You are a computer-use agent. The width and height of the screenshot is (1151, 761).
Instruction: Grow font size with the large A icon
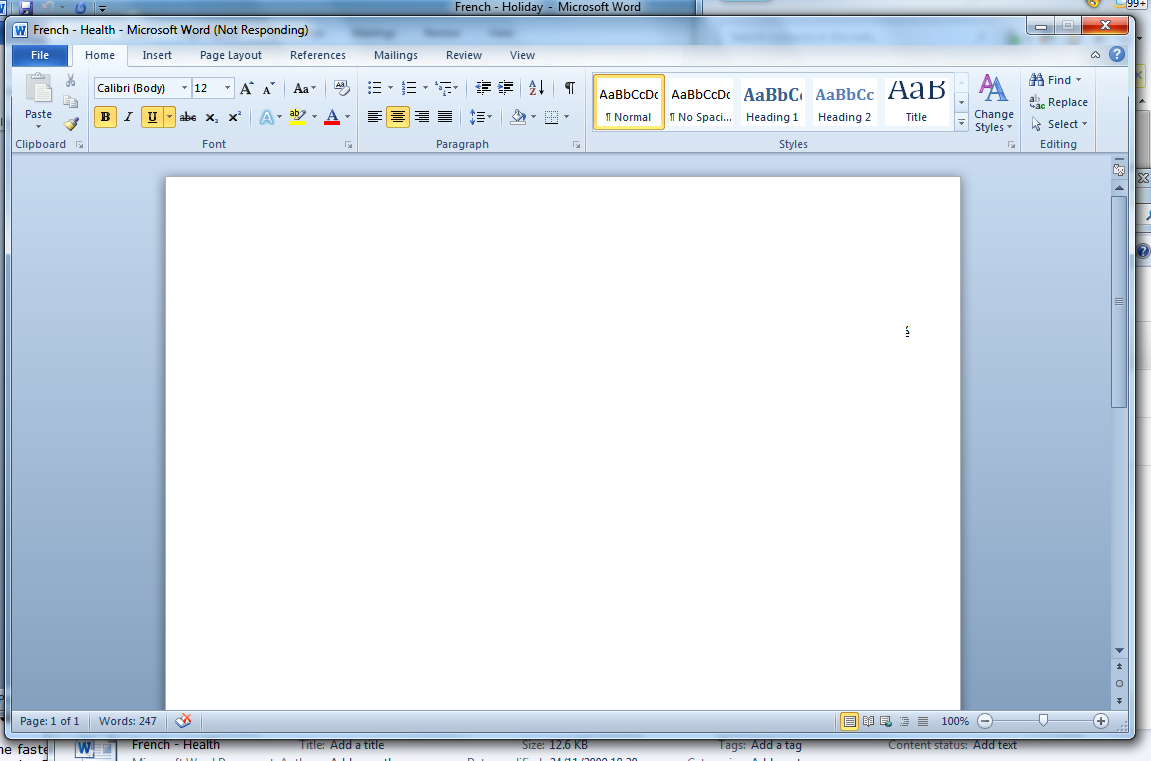click(x=247, y=88)
